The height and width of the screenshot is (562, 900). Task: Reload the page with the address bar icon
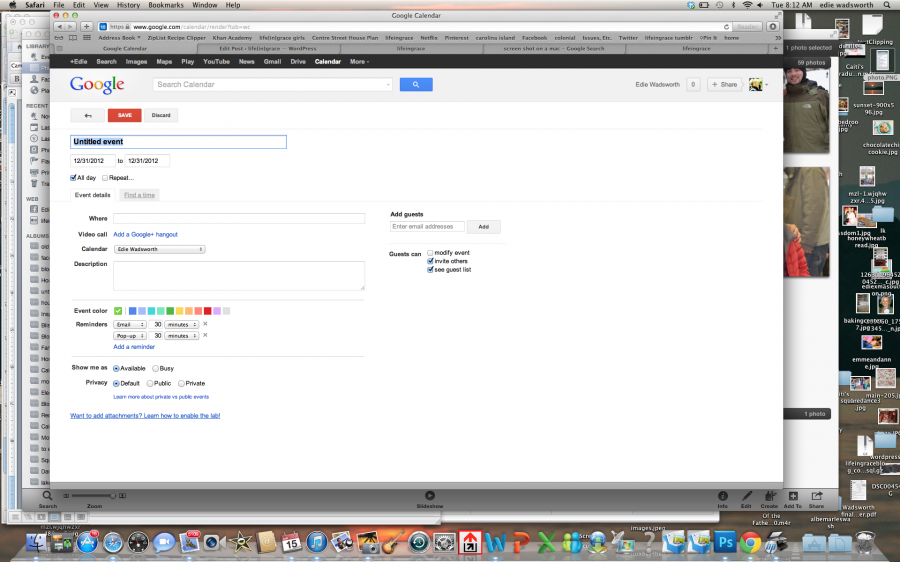(x=726, y=27)
